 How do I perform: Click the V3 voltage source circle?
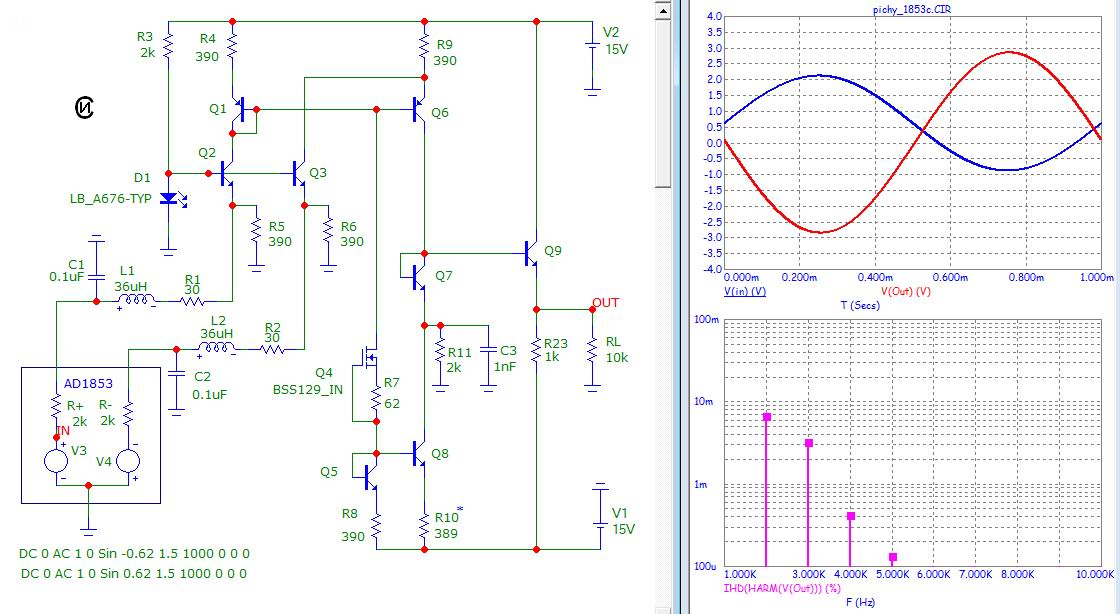click(x=56, y=460)
